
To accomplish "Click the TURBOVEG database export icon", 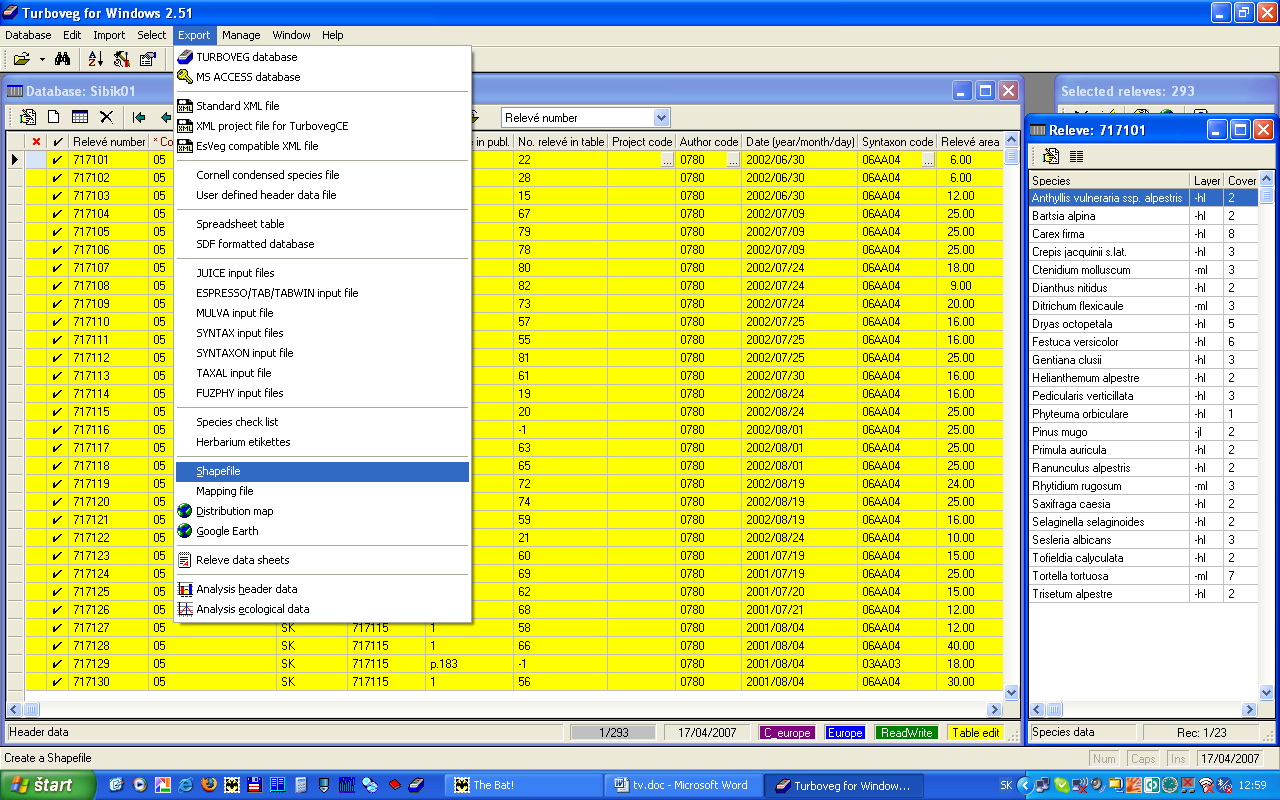I will point(185,57).
